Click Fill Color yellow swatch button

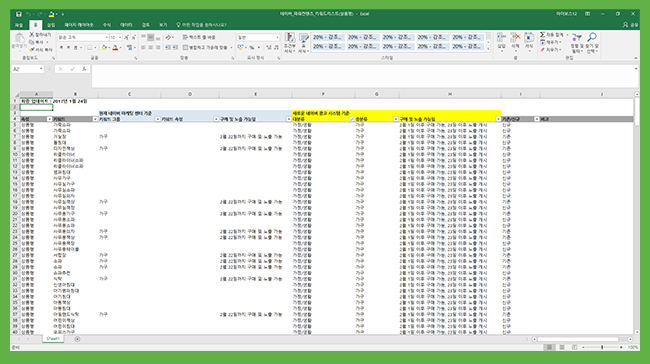pyautogui.click(x=104, y=48)
